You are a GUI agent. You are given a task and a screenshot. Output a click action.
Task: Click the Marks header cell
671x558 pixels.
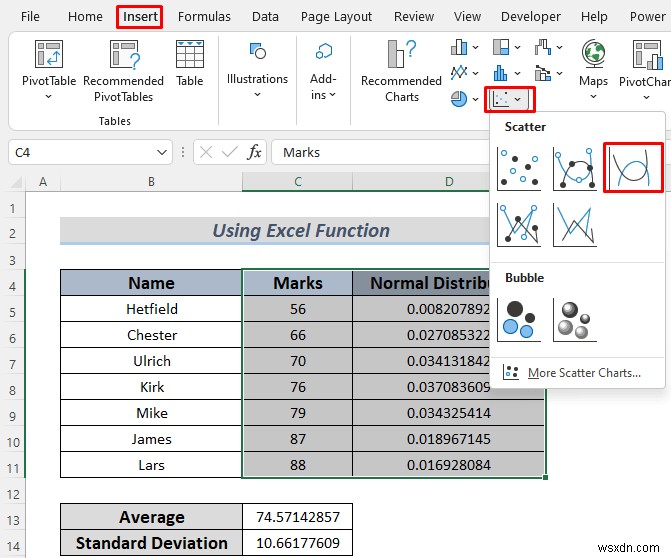pyautogui.click(x=297, y=283)
